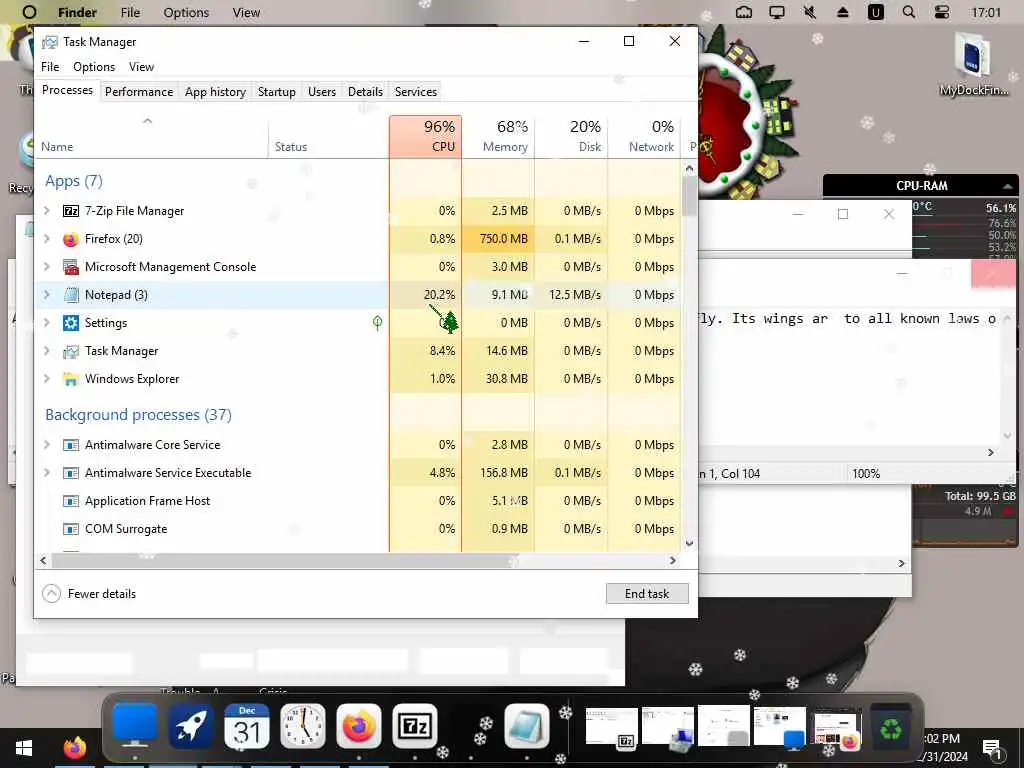Click the Background processes (37) heading
Screen dimensions: 1024x768
[x=138, y=415]
